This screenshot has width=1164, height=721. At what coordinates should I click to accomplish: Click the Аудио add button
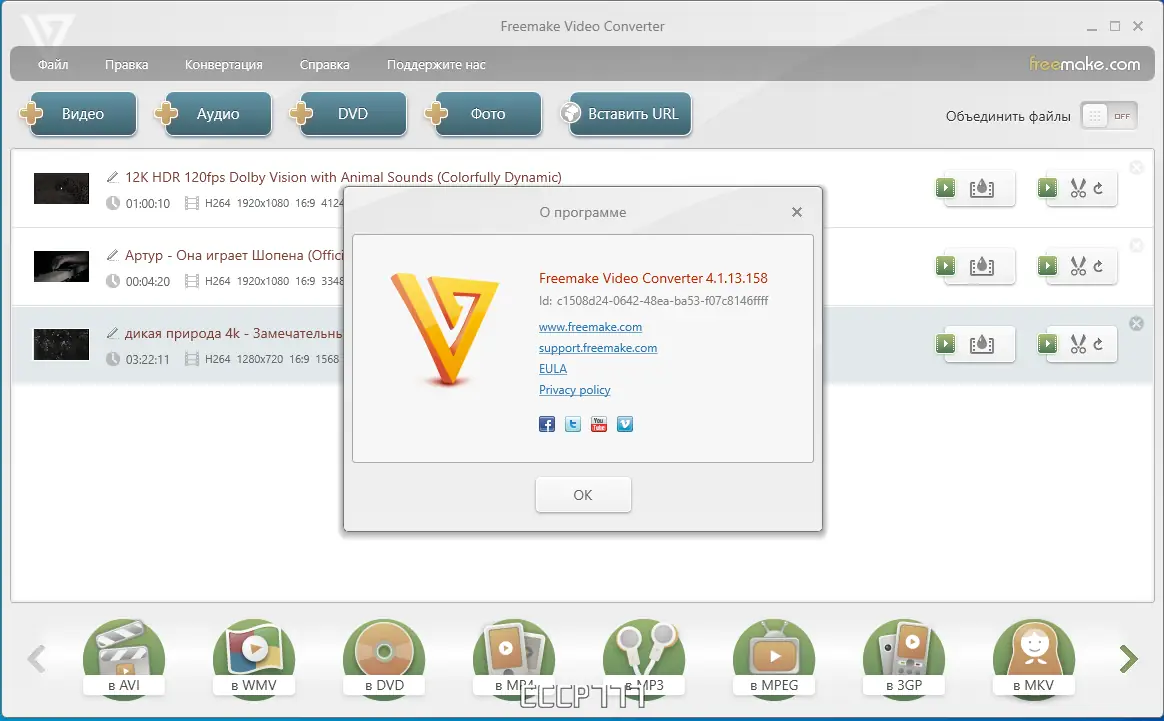pyautogui.click(x=213, y=114)
